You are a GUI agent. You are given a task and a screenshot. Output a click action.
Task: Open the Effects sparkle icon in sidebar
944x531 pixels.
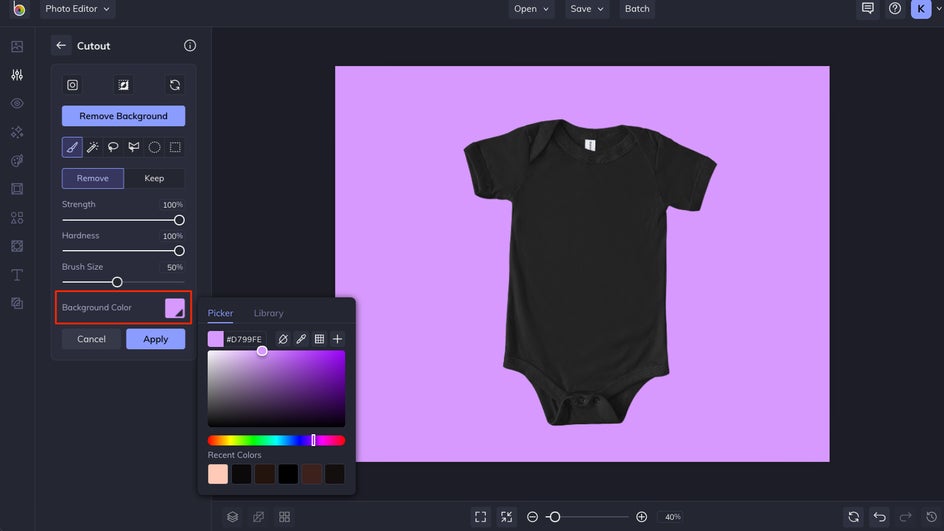coord(17,132)
